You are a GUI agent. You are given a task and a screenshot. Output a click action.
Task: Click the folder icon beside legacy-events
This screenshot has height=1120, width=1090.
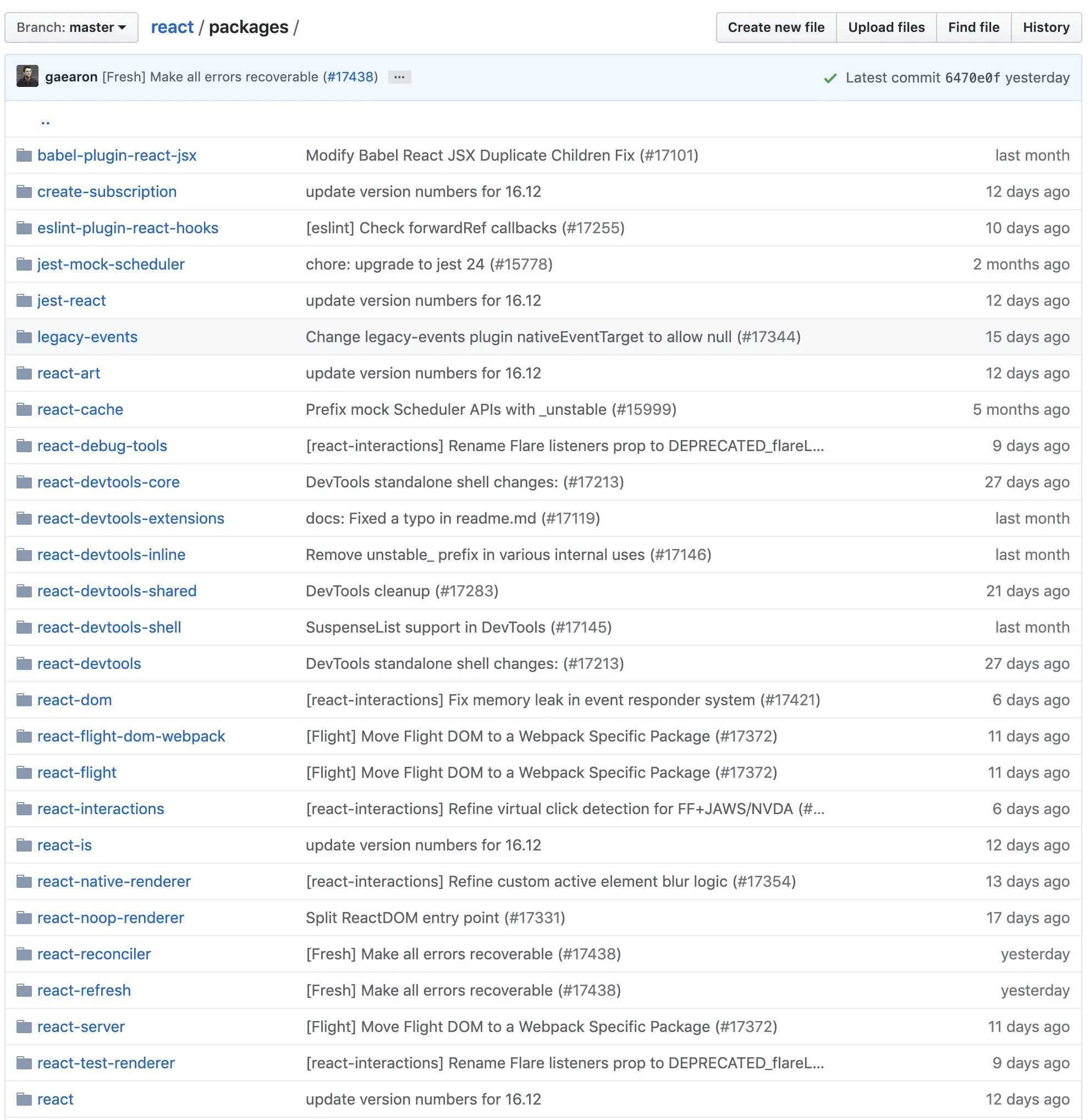[24, 337]
